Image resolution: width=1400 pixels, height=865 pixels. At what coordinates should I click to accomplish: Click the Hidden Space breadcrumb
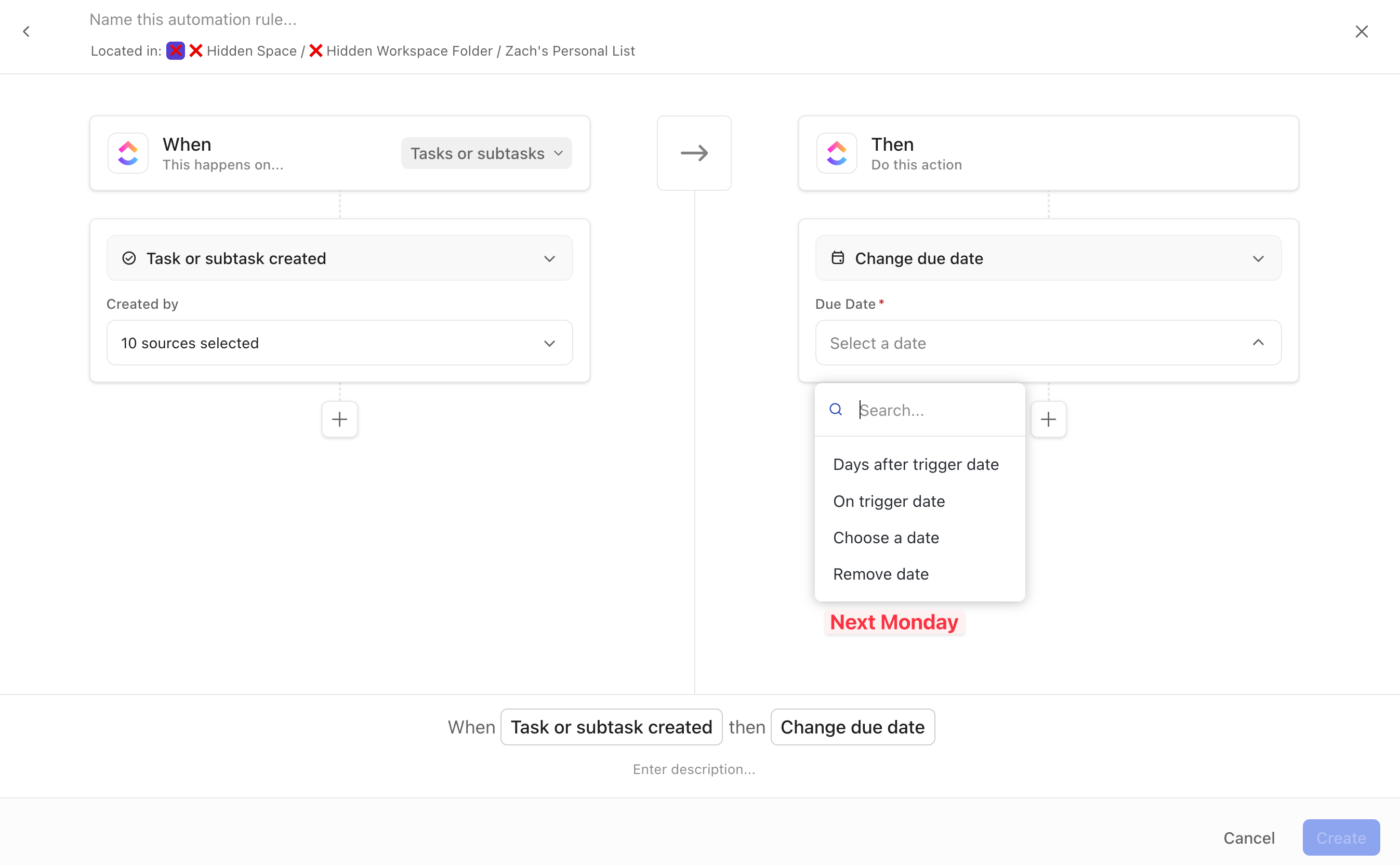pyautogui.click(x=252, y=51)
